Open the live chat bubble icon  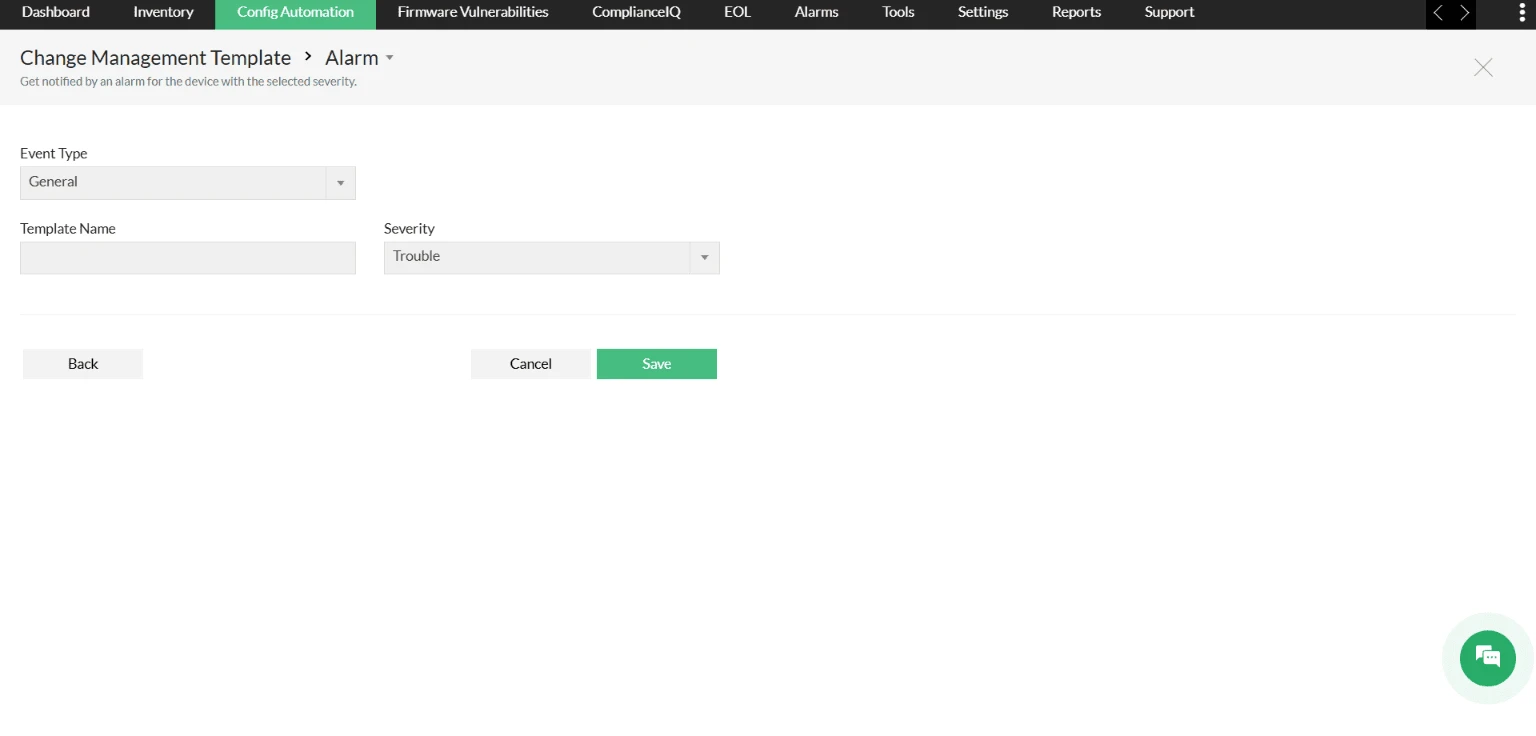1487,657
